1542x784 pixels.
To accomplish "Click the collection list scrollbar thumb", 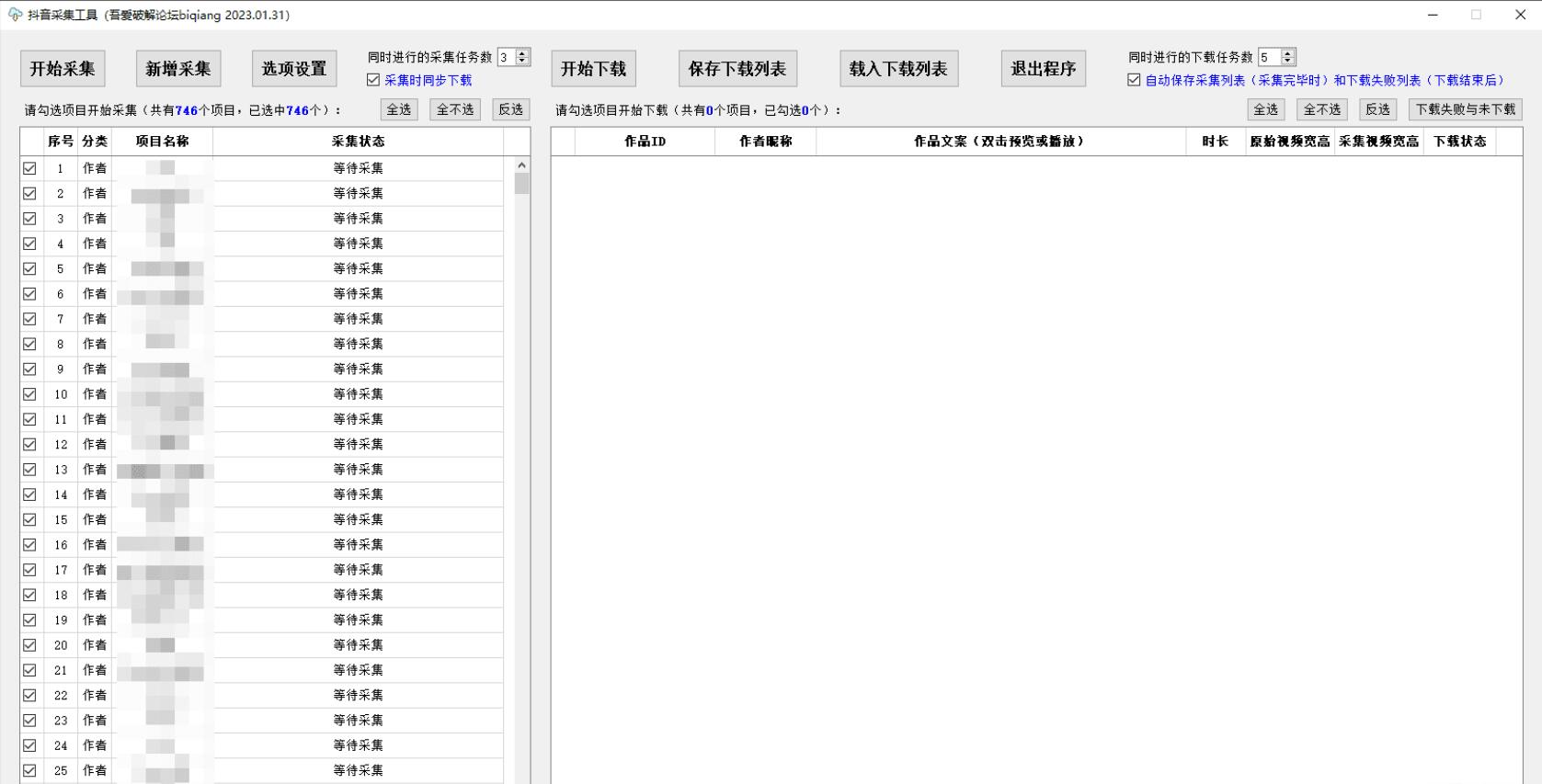I will click(522, 184).
